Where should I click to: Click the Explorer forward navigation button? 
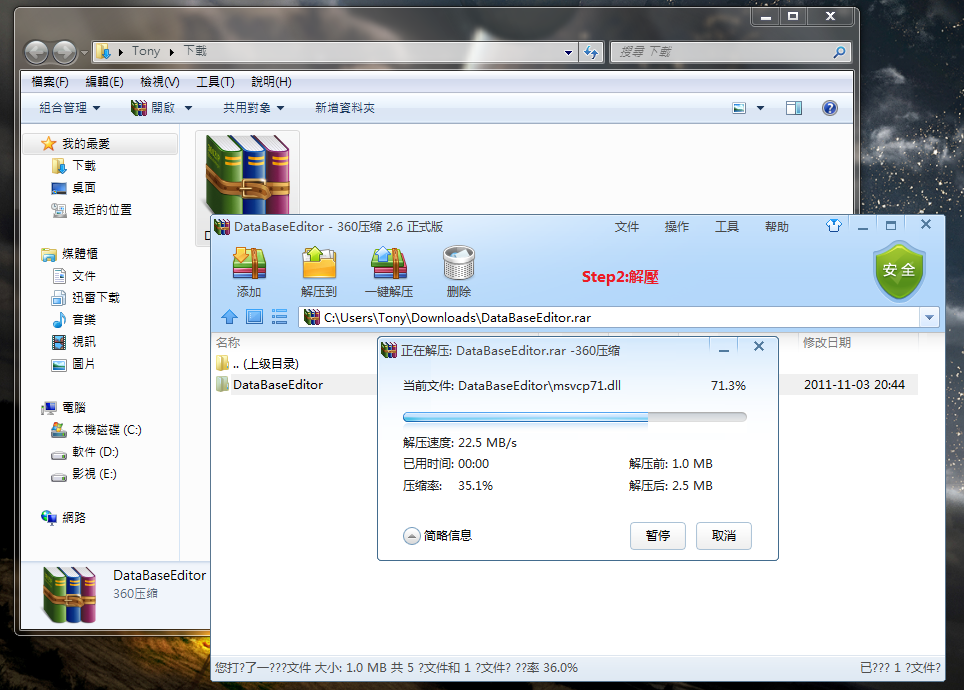click(65, 52)
